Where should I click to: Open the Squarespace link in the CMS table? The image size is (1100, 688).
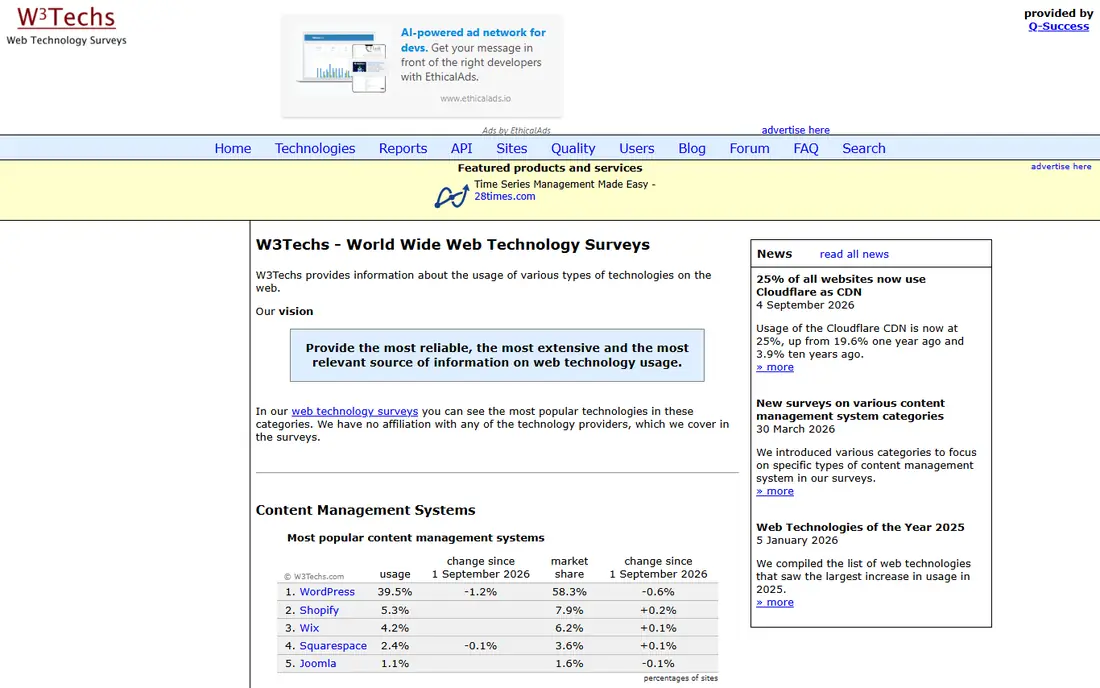pos(333,646)
